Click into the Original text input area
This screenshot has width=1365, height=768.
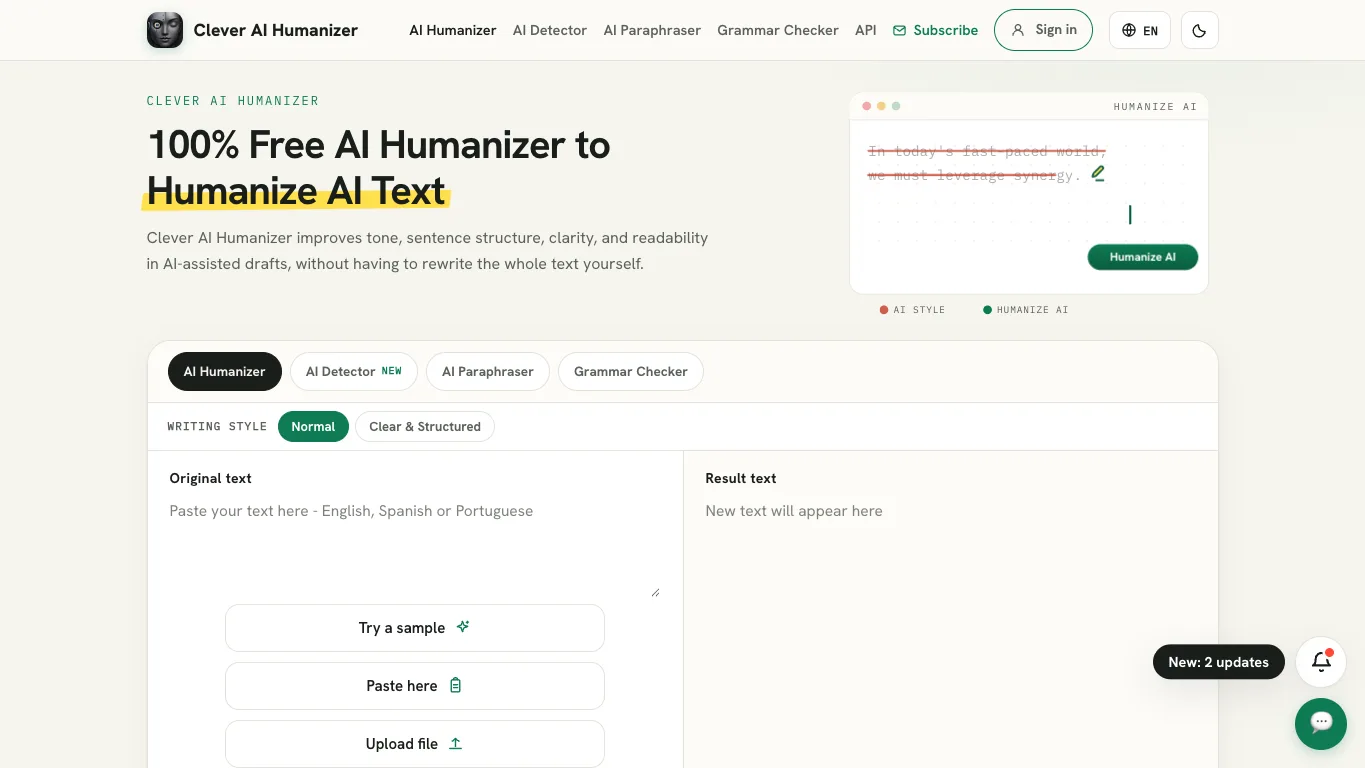click(x=414, y=548)
